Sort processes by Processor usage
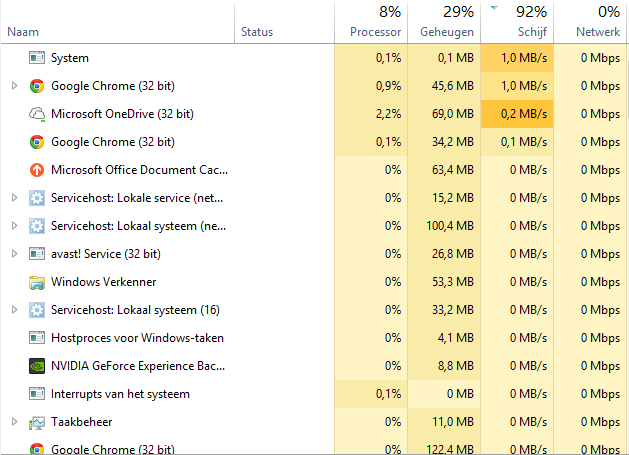The image size is (629, 455). (x=371, y=22)
